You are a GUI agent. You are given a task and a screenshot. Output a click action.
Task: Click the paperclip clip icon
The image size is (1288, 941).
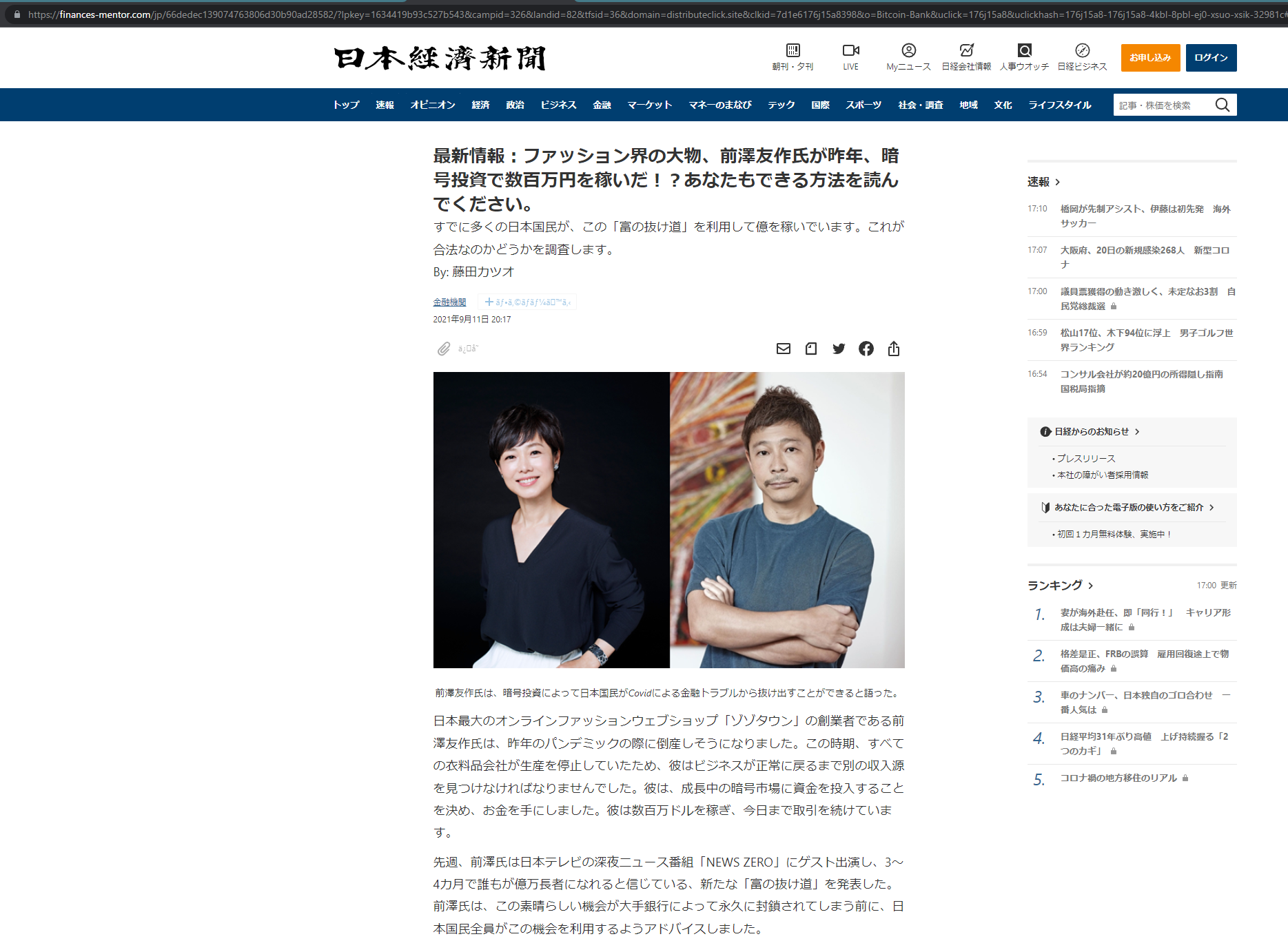tap(444, 349)
